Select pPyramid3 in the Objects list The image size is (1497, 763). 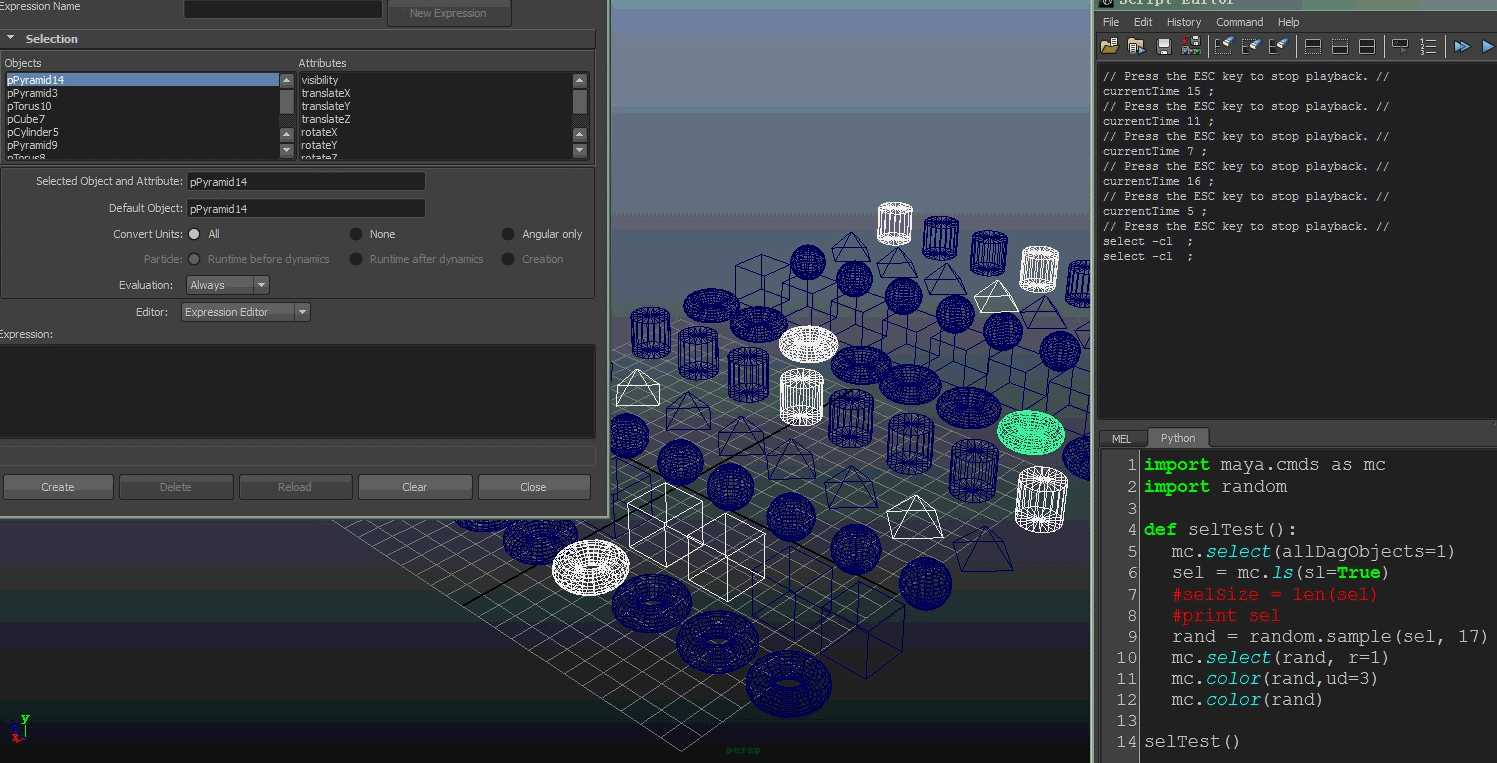[x=141, y=93]
